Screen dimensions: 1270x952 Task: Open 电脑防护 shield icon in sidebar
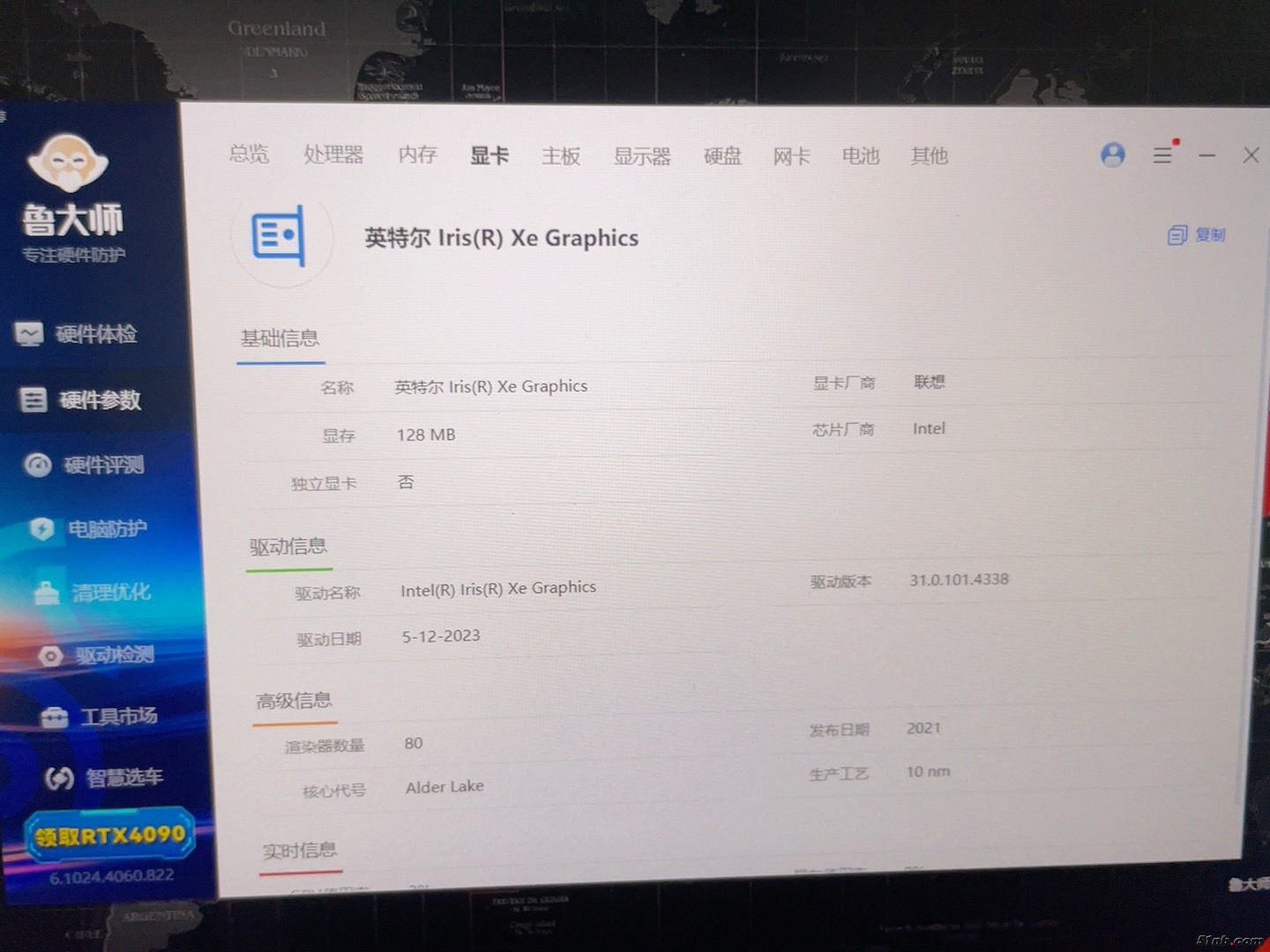[x=41, y=528]
